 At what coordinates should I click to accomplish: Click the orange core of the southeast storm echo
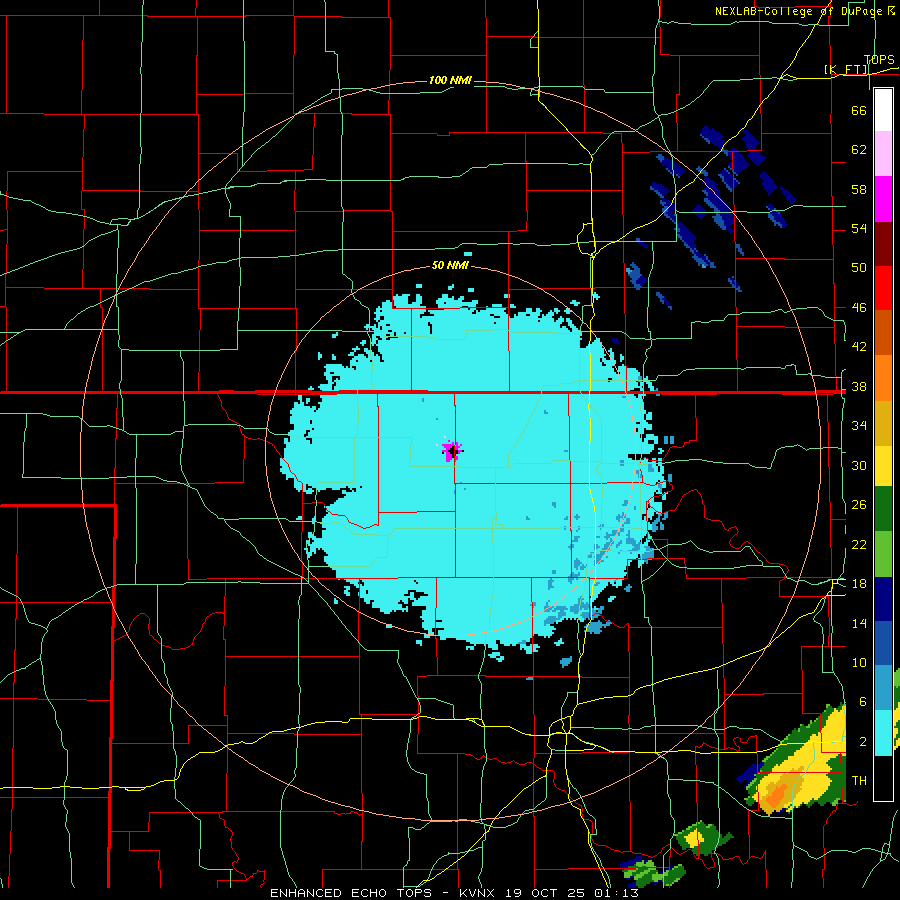(x=777, y=796)
